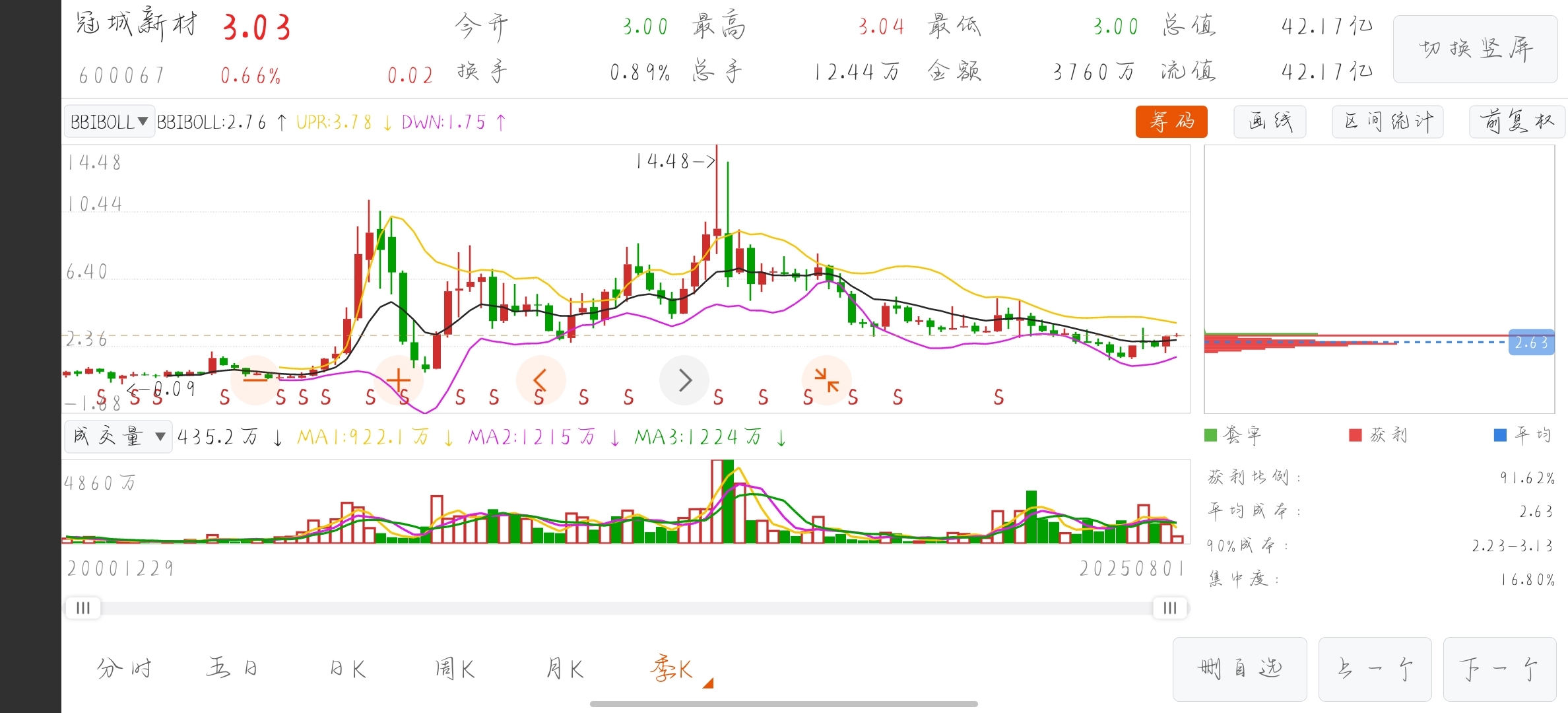
Task: Tap the minus zoom-out chart icon
Action: (255, 380)
